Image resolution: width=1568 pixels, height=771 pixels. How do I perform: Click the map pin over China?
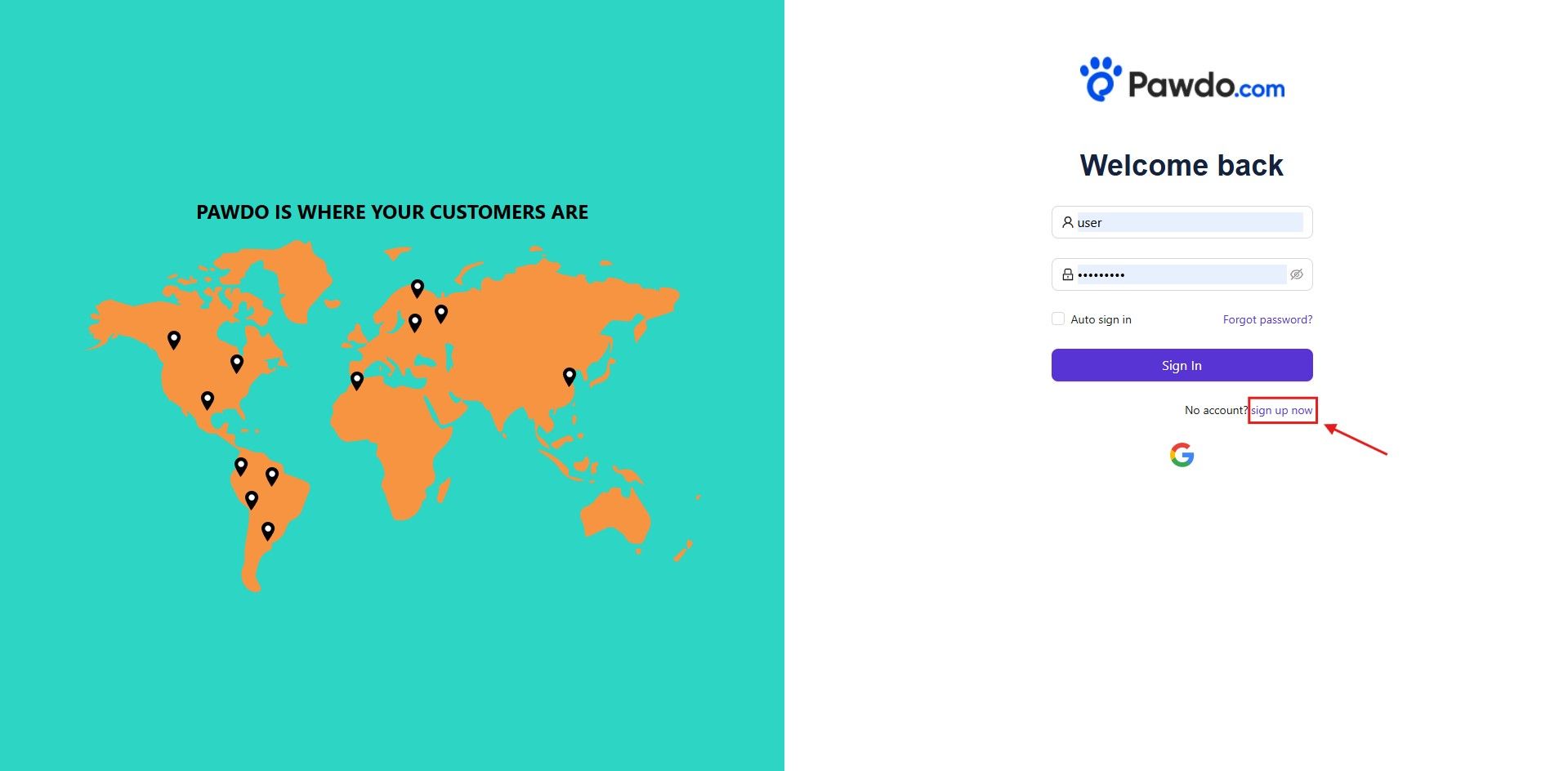570,376
